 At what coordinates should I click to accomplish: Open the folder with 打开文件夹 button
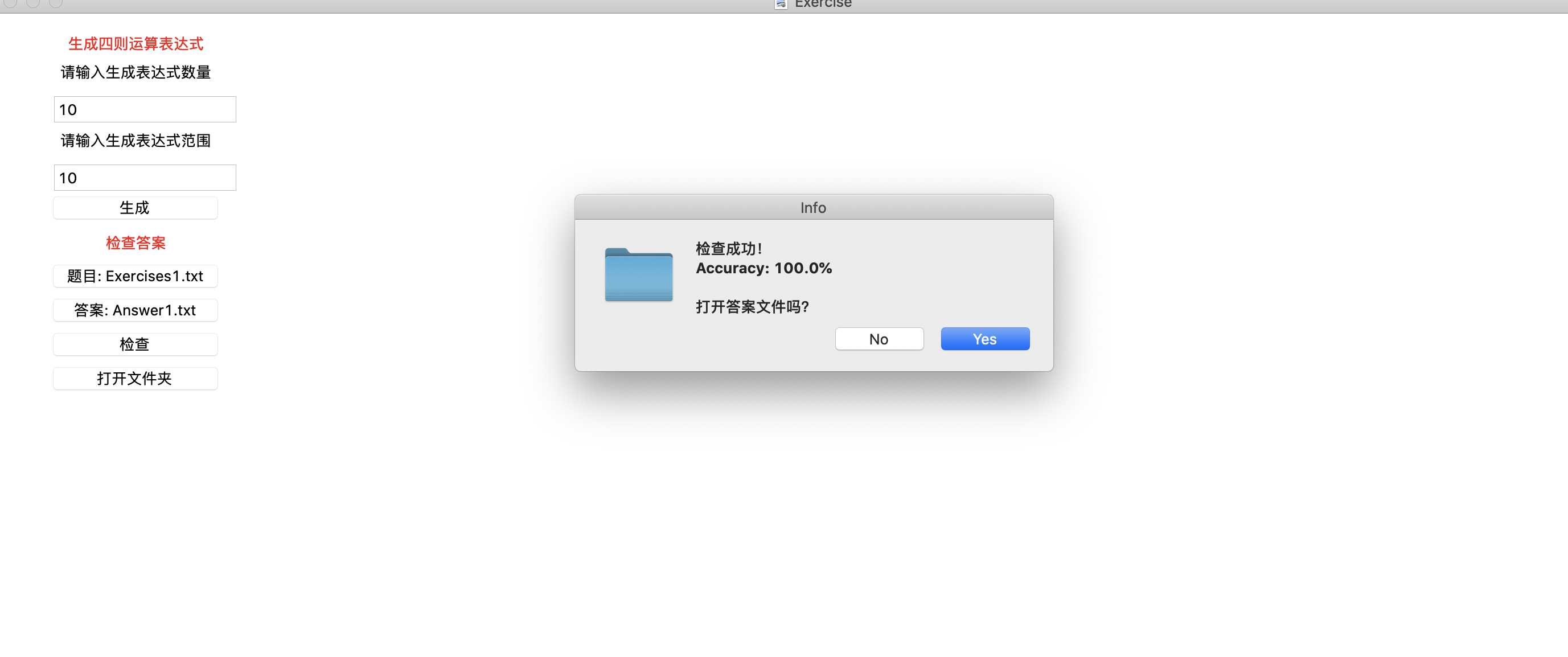[135, 379]
